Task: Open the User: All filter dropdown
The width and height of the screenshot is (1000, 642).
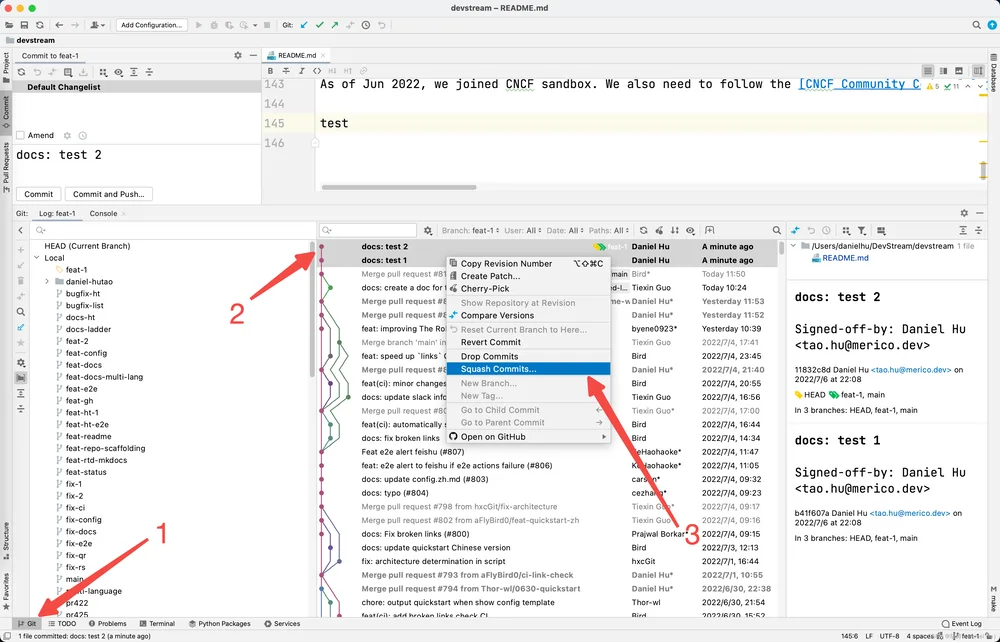Action: [523, 230]
